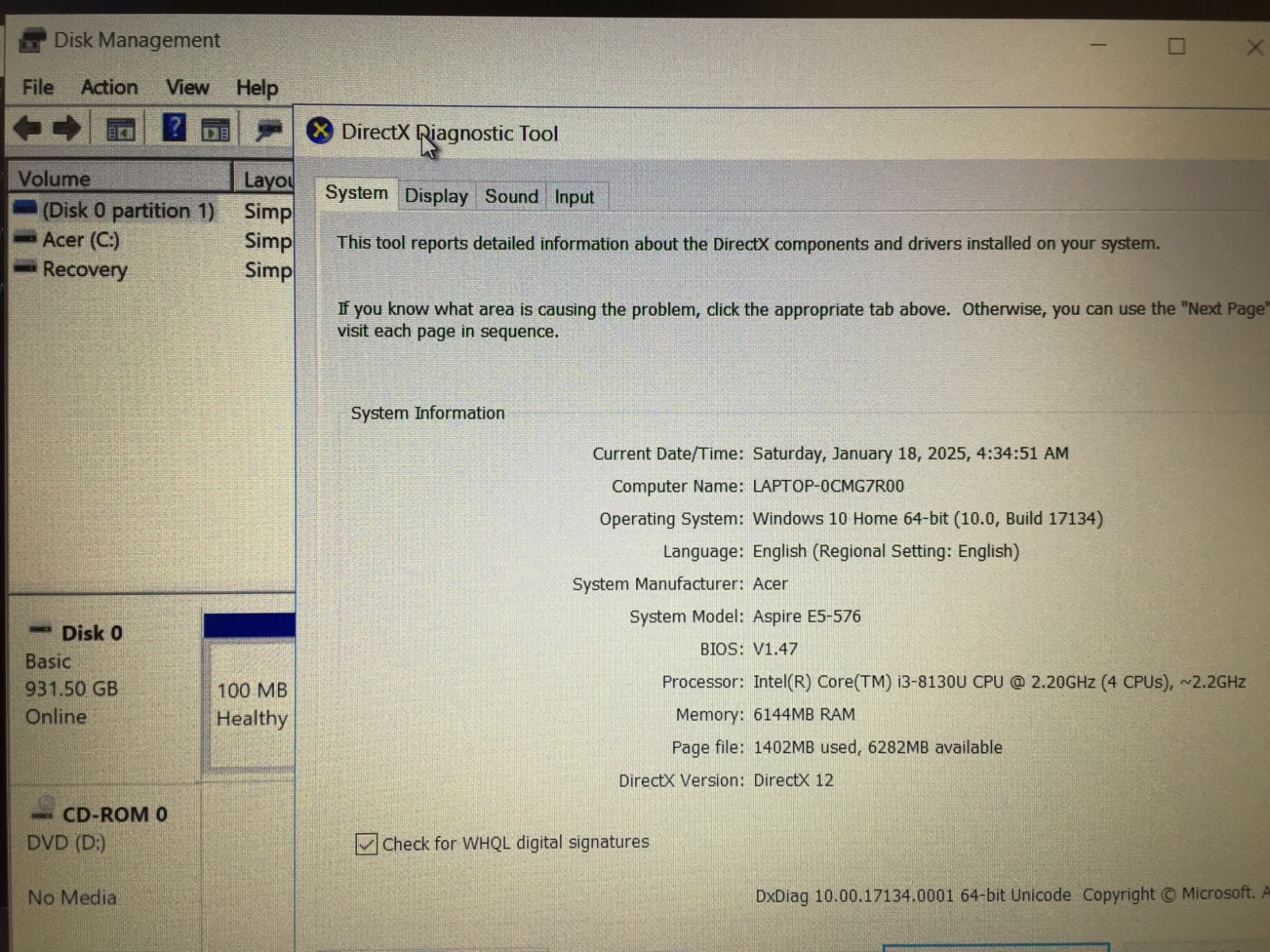
Task: Click the Disk 0 partition 1 volume icon
Action: coord(25,208)
